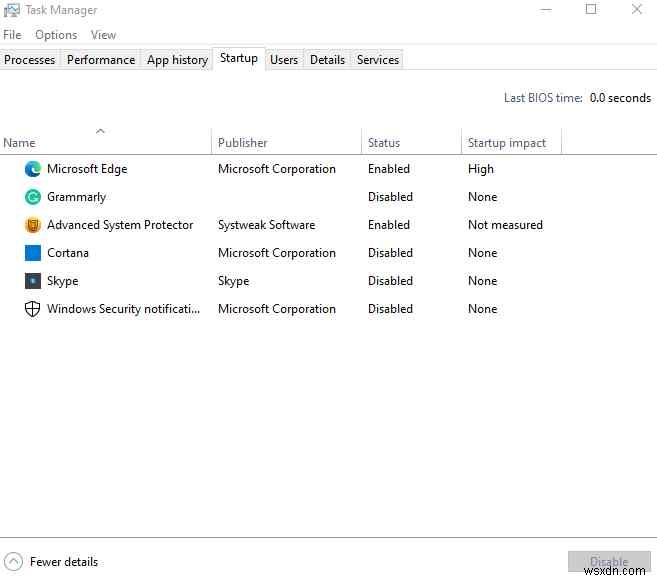
Task: Click Disabled status of Windows Security
Action: [391, 310]
